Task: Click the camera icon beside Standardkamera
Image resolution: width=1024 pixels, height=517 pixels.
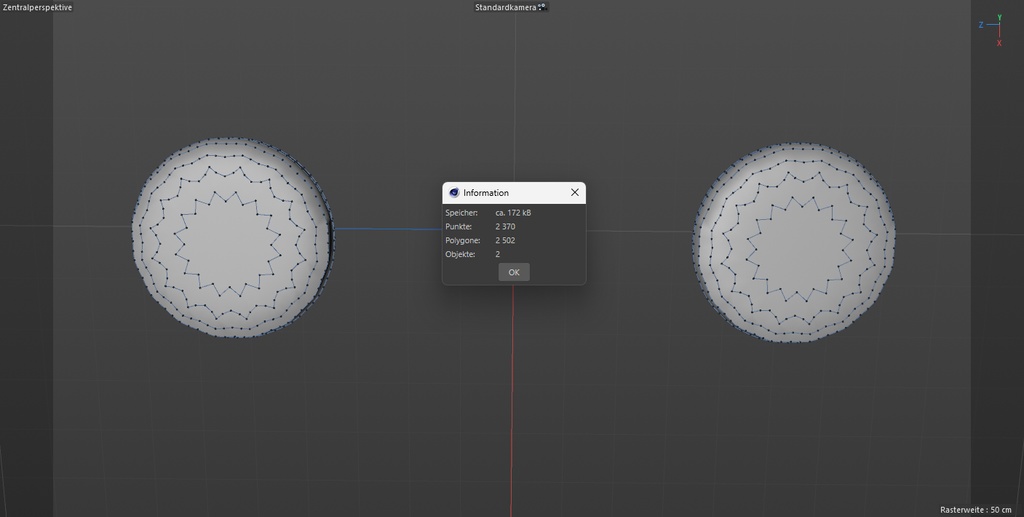Action: pyautogui.click(x=542, y=7)
